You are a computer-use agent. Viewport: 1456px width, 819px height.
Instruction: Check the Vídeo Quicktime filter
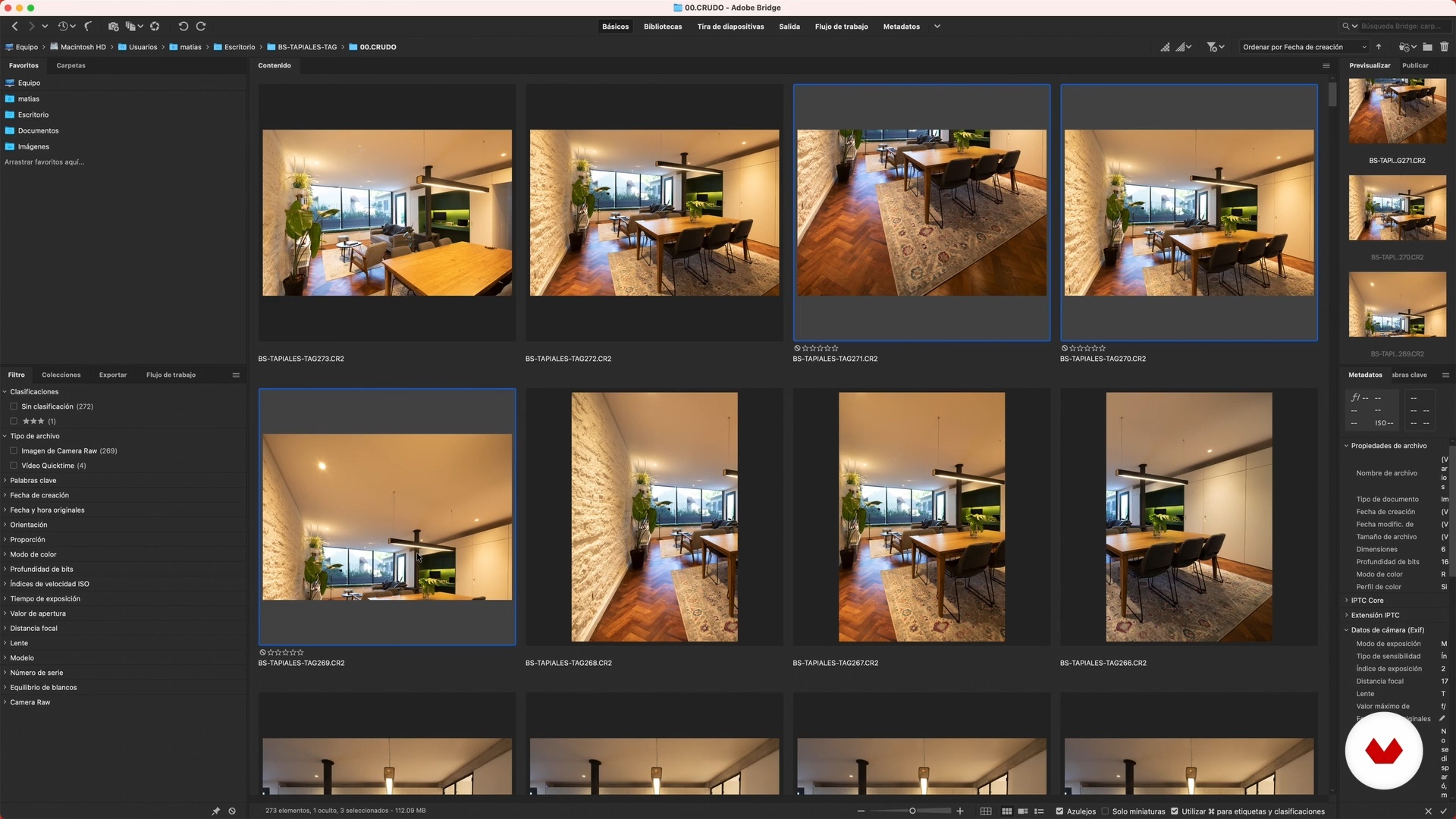(14, 466)
